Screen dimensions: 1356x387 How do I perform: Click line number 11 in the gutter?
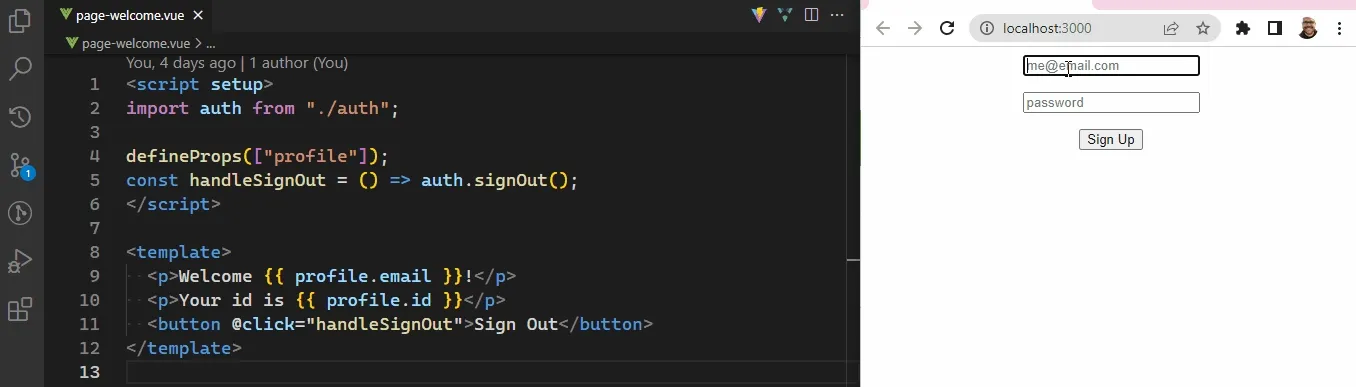(89, 324)
